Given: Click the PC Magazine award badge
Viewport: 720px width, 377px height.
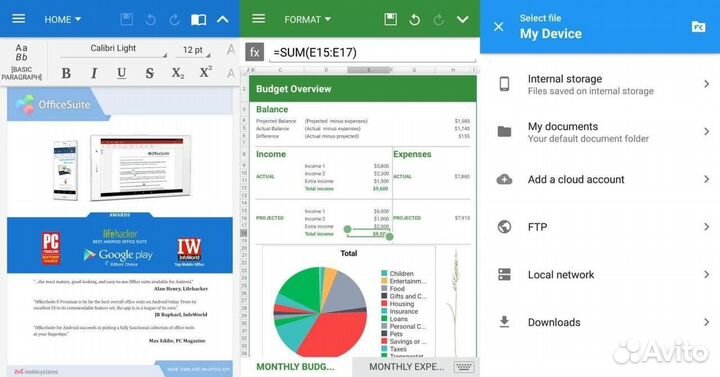Looking at the screenshot, I should pyautogui.click(x=51, y=248).
